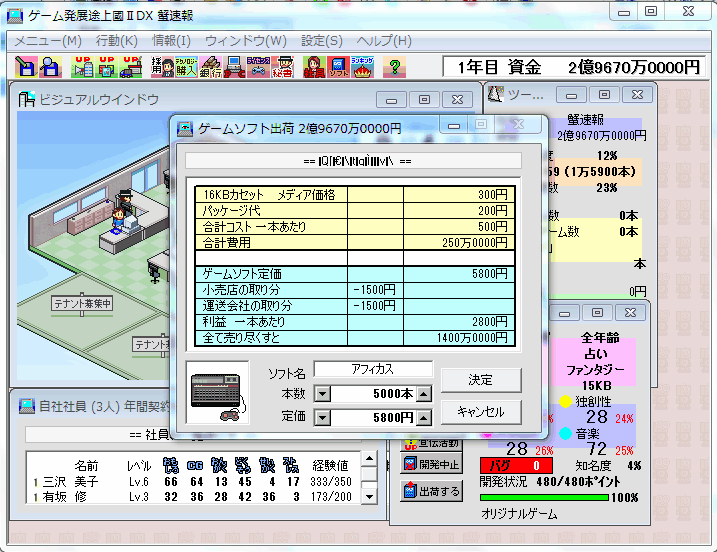Click 運送会社の取り分 -1500円 cell
Image resolution: width=717 pixels, height=552 pixels.
click(x=375, y=305)
